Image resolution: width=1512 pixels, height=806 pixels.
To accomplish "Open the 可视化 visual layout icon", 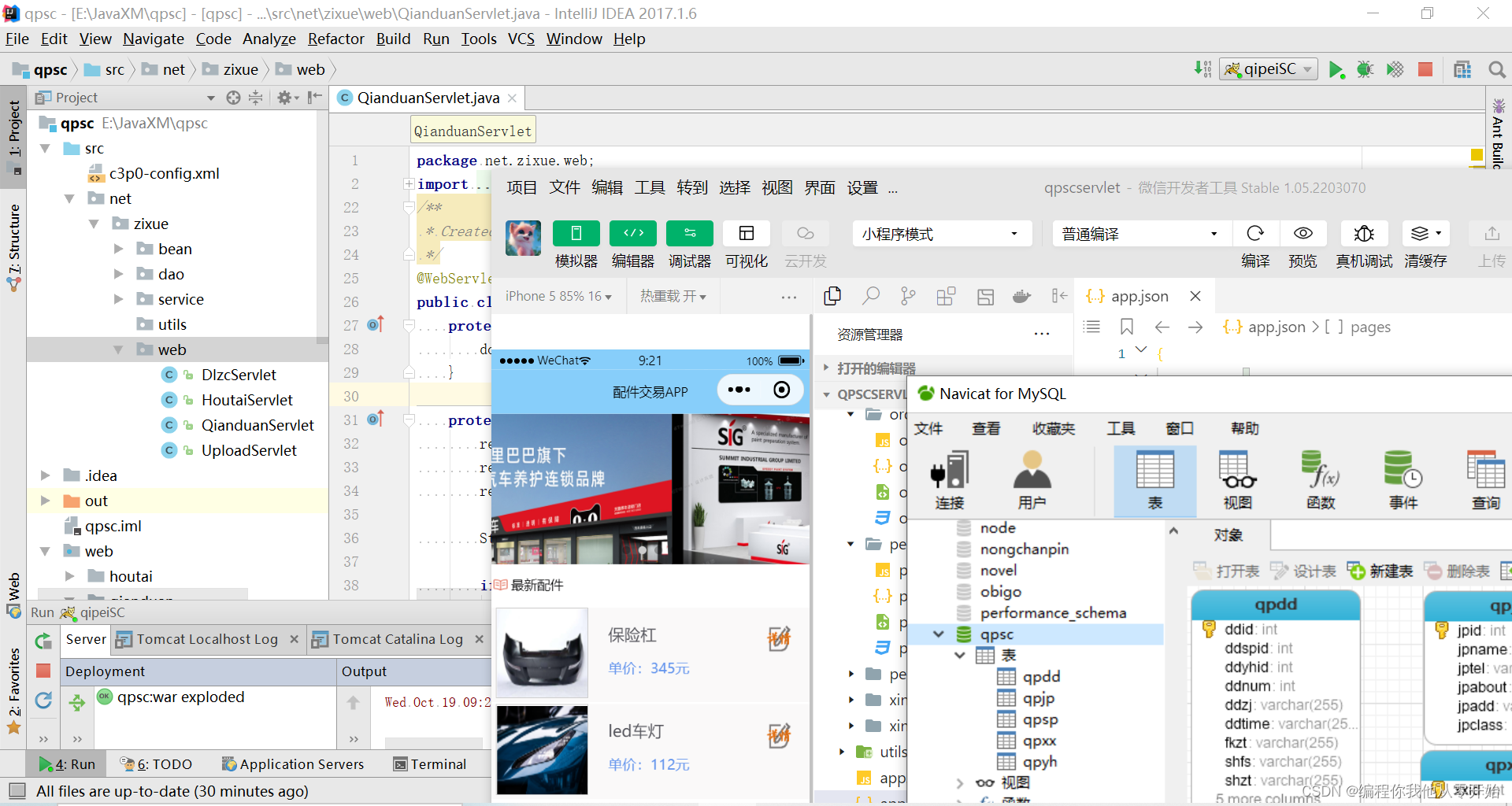I will tap(747, 234).
